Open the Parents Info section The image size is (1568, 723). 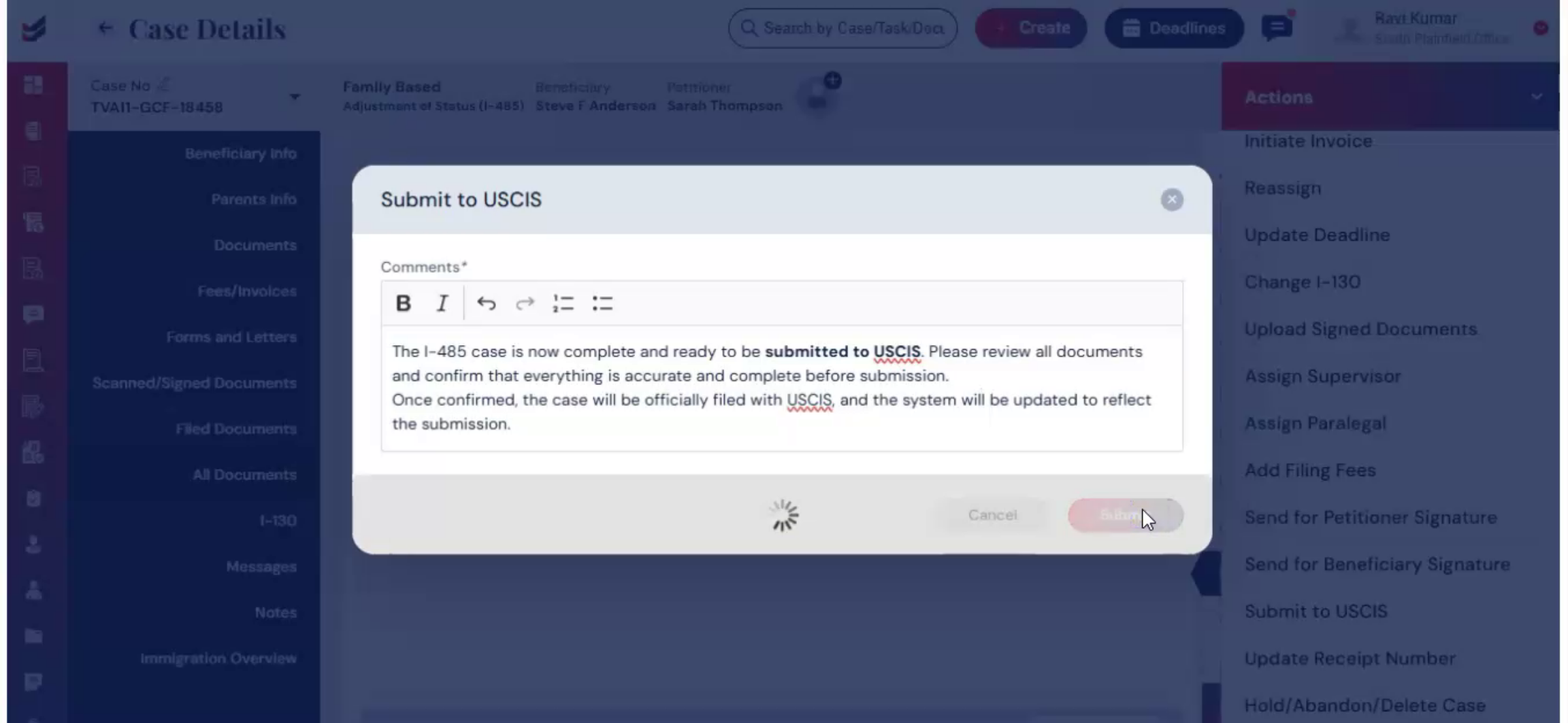click(253, 199)
